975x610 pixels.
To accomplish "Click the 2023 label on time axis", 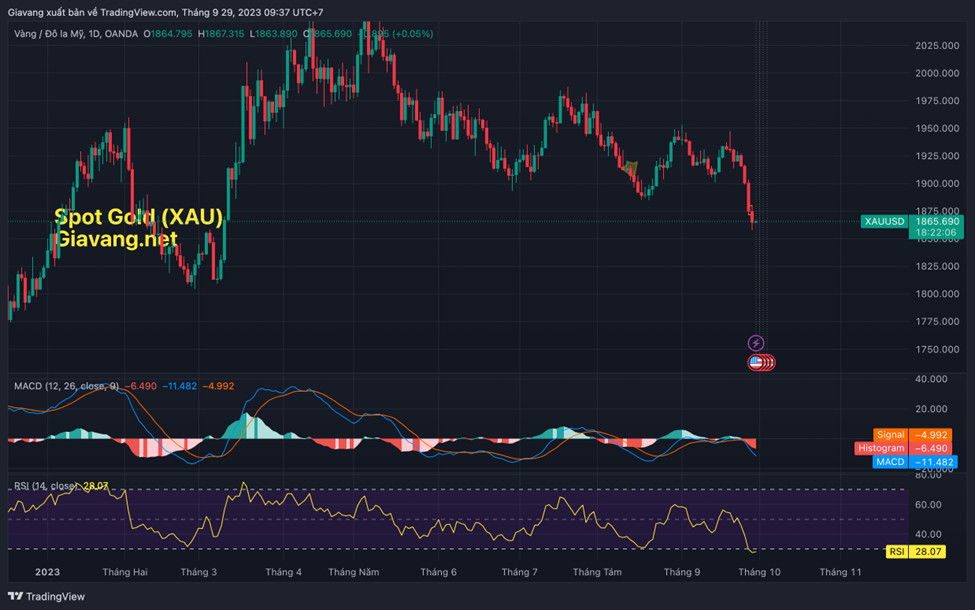I will pyautogui.click(x=48, y=572).
